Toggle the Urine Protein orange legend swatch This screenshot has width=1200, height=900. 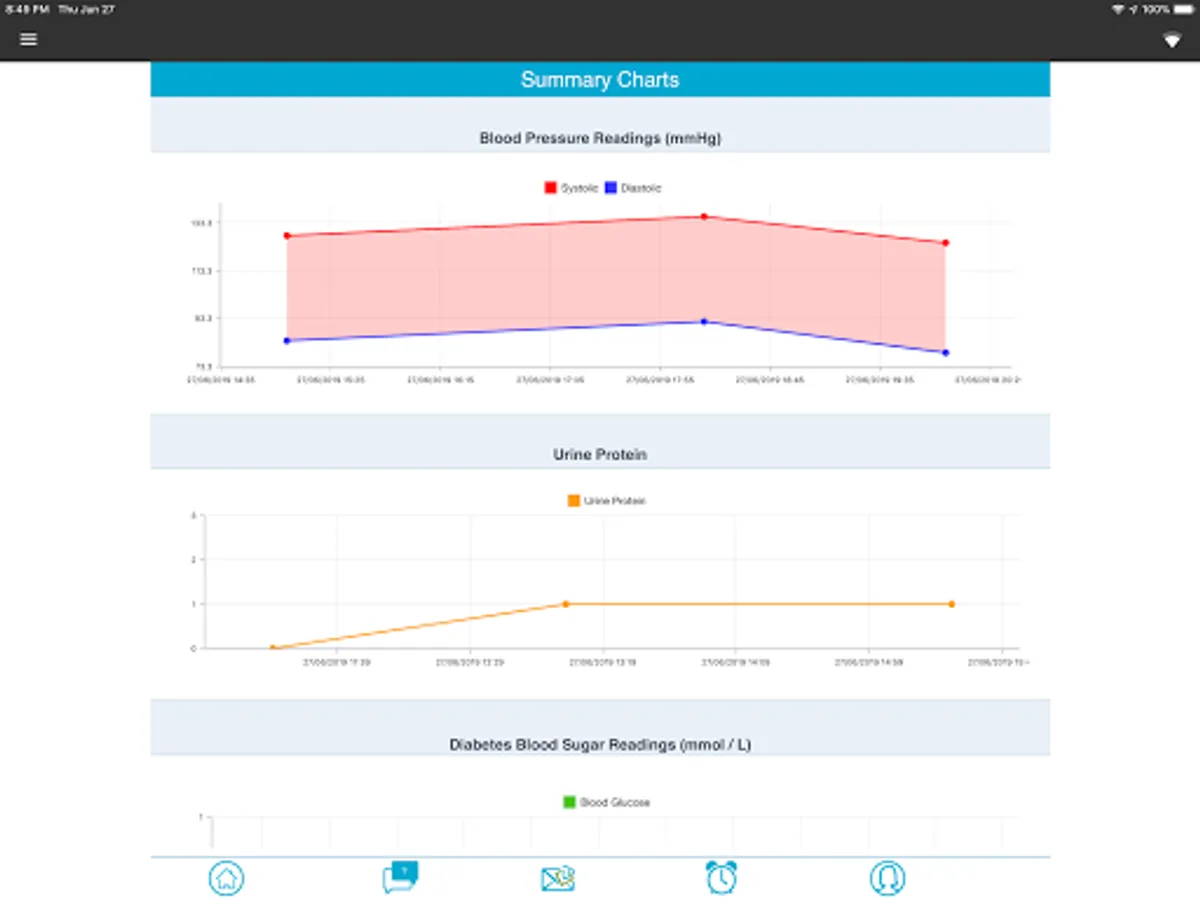[574, 500]
